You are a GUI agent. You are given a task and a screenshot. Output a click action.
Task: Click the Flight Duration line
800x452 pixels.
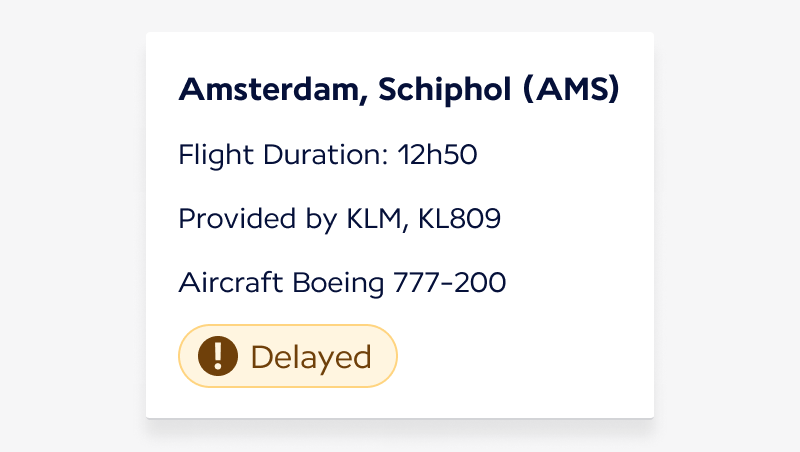[328, 156]
